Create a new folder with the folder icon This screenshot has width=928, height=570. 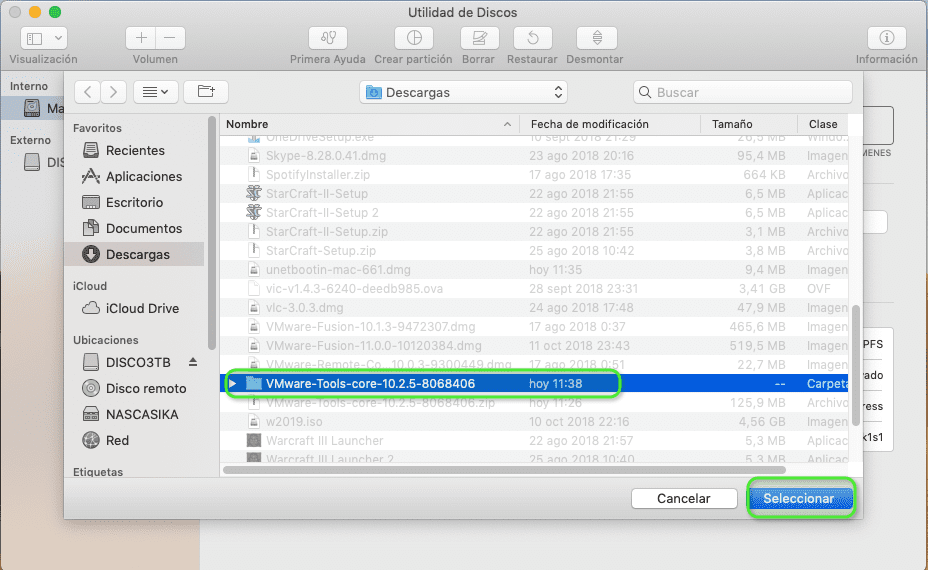[206, 92]
